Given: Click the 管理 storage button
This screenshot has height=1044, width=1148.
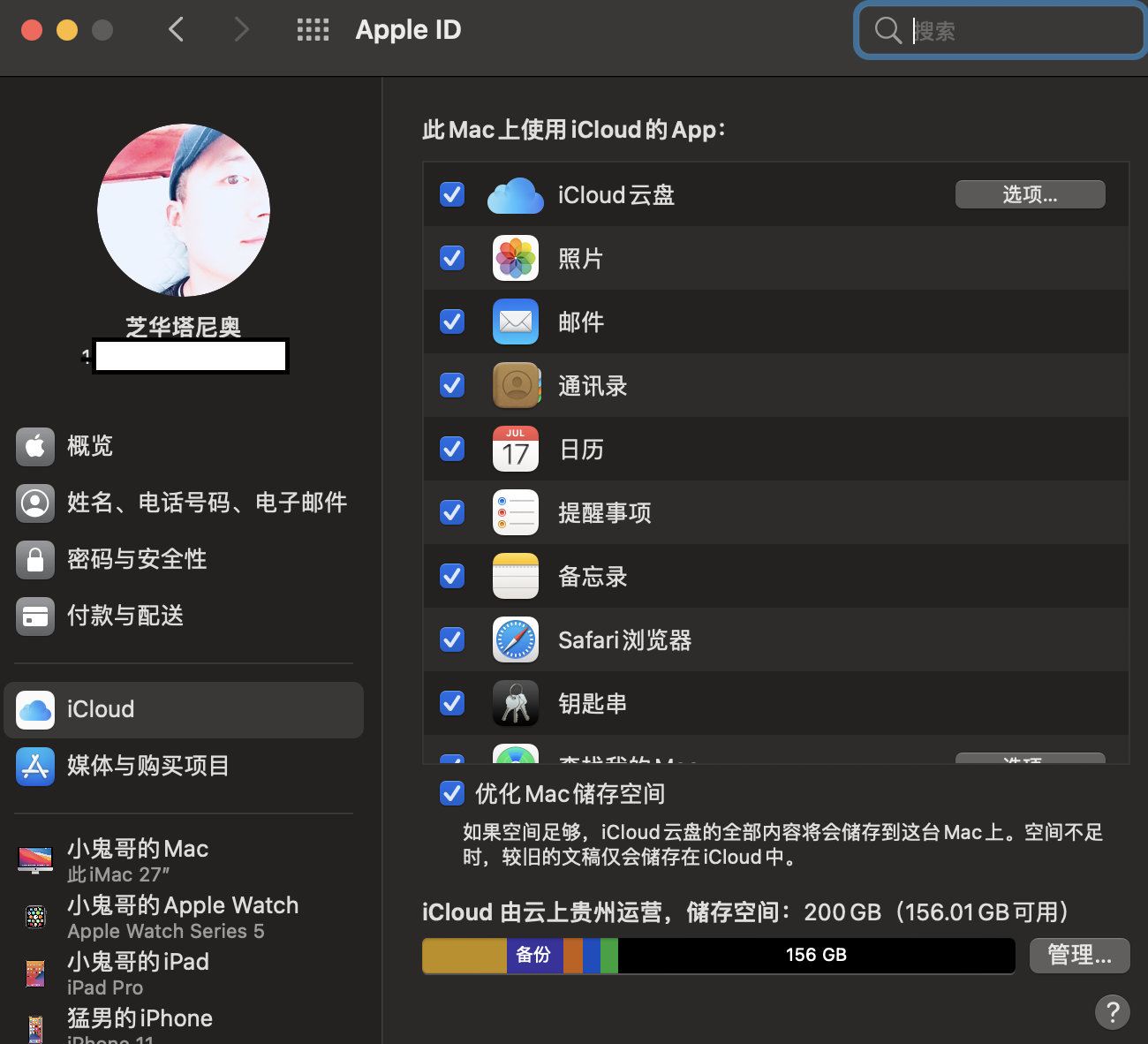Looking at the screenshot, I should click(x=1079, y=955).
